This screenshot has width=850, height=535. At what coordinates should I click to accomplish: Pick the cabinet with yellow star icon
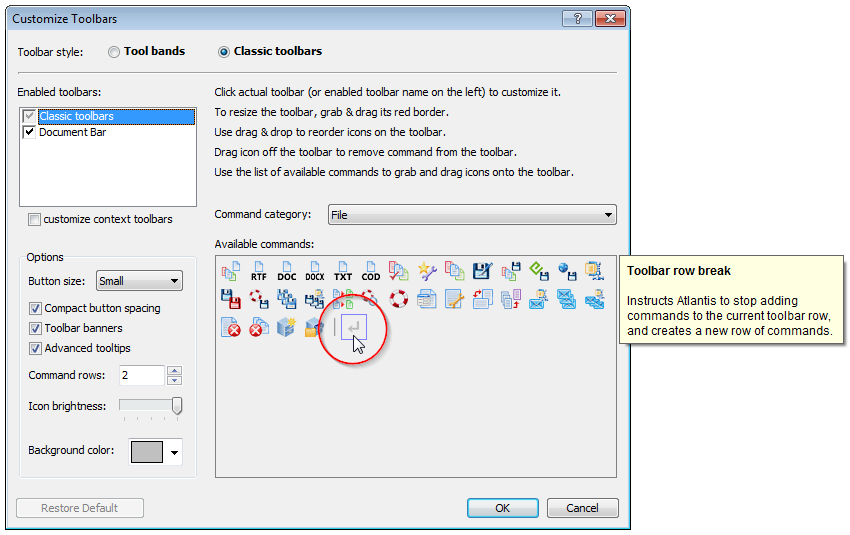coord(287,327)
